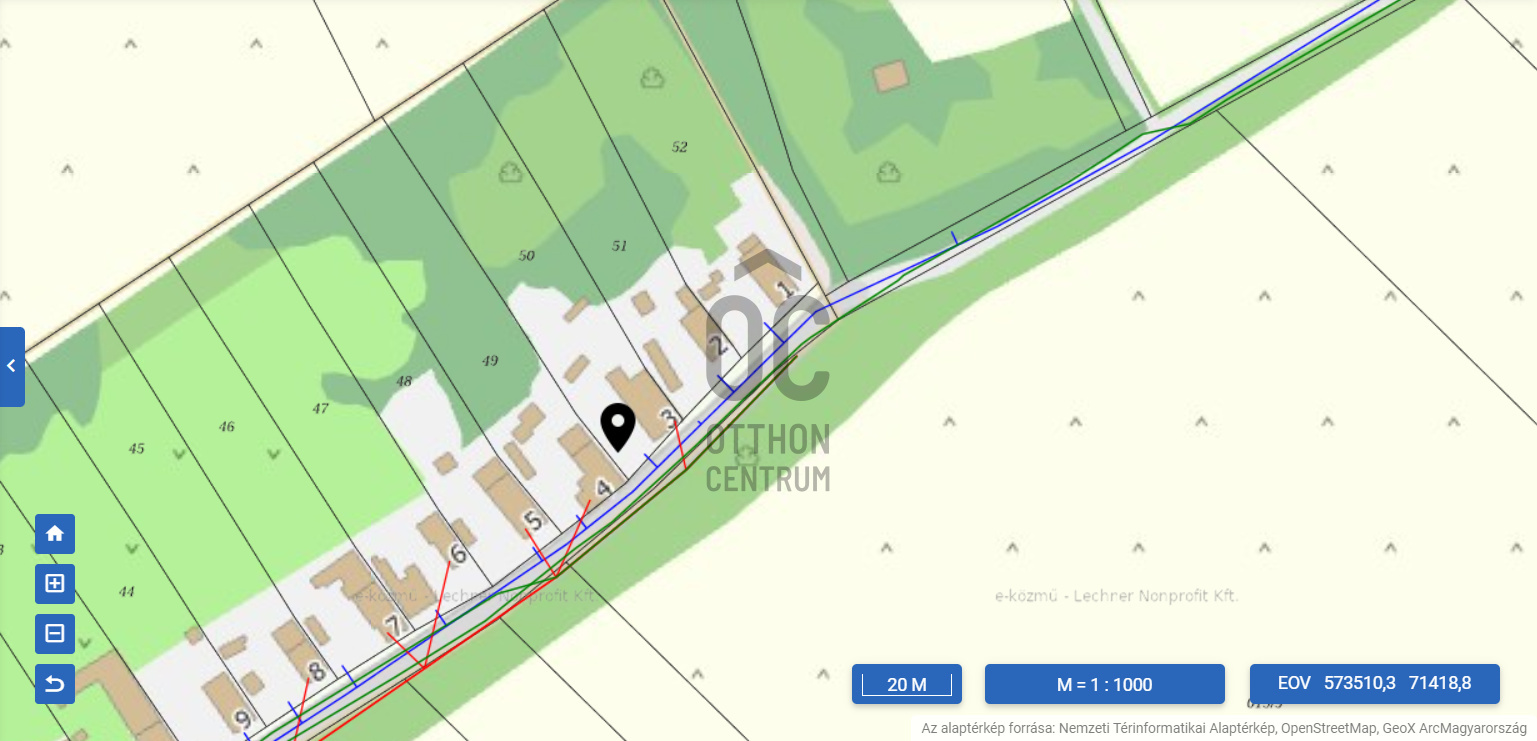Click the tree symbol in parcel 52
This screenshot has width=1537, height=741.
coord(653,77)
